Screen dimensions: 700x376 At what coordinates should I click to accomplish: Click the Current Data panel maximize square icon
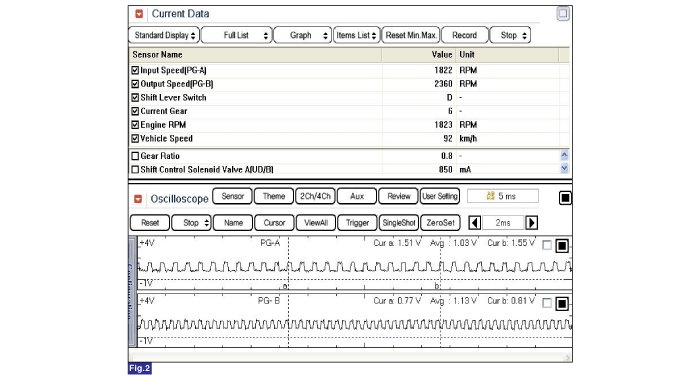point(563,14)
